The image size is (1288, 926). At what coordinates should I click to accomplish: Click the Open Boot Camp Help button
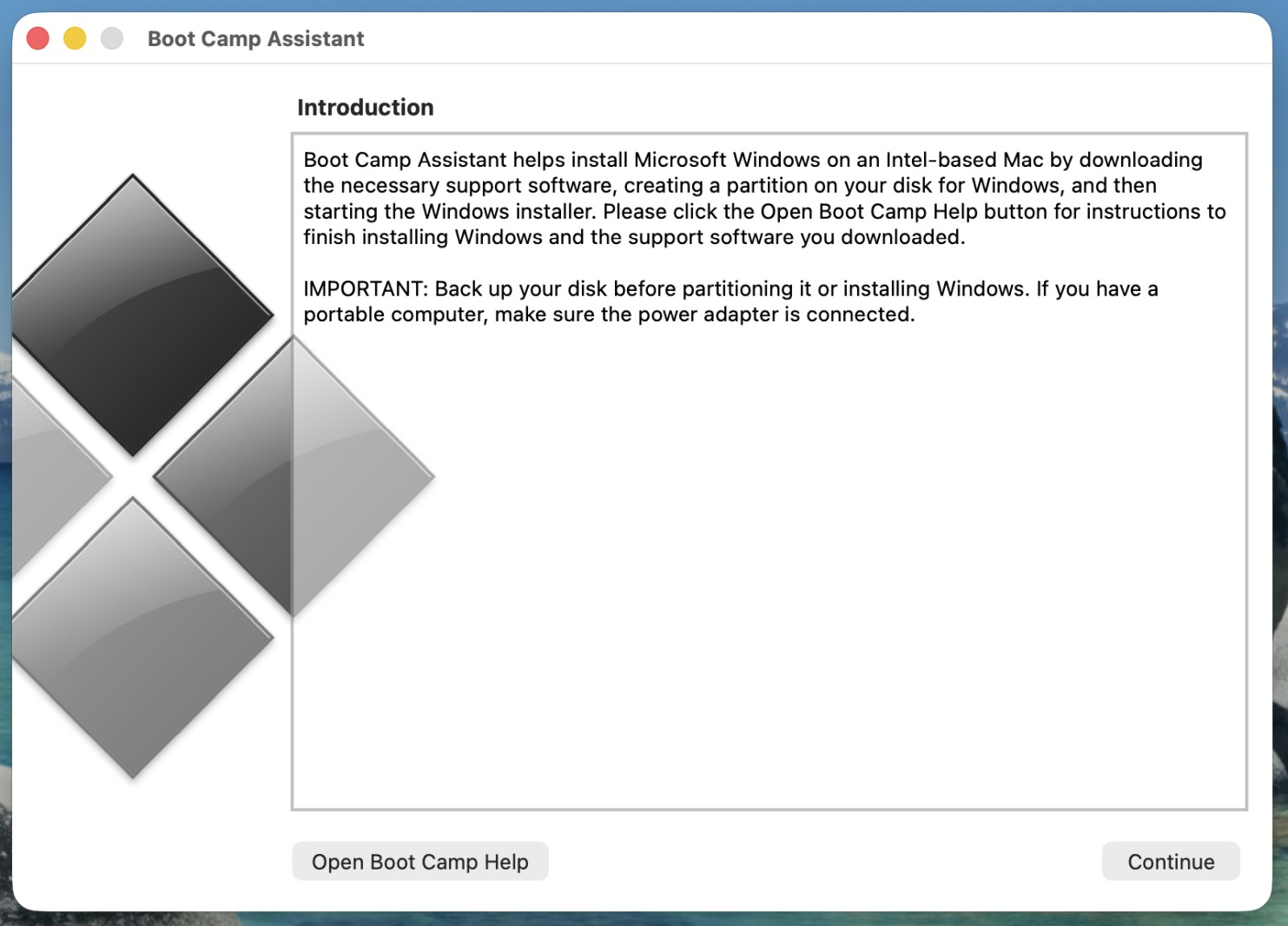tap(419, 862)
